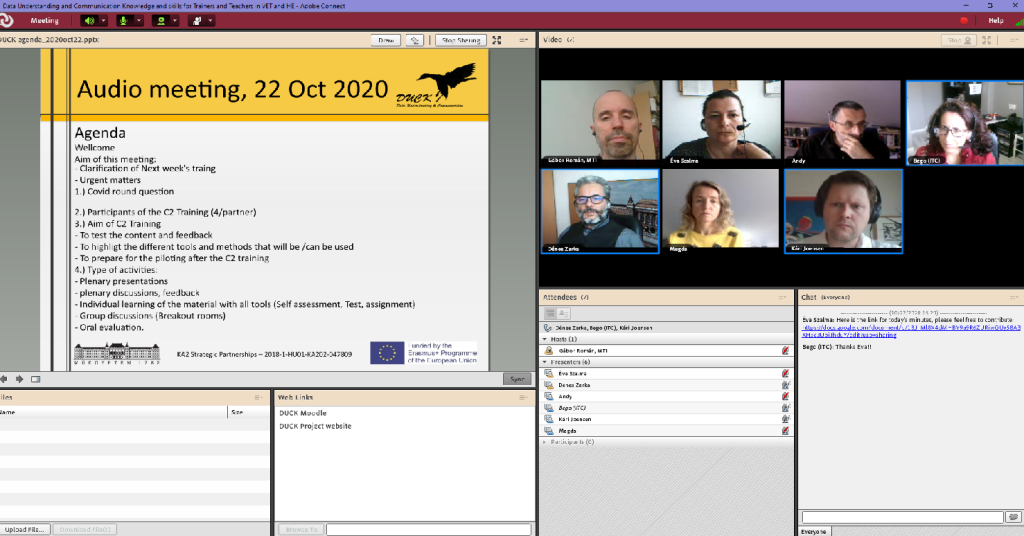Go to the next slide arrow
The height and width of the screenshot is (536, 1024).
(19, 379)
